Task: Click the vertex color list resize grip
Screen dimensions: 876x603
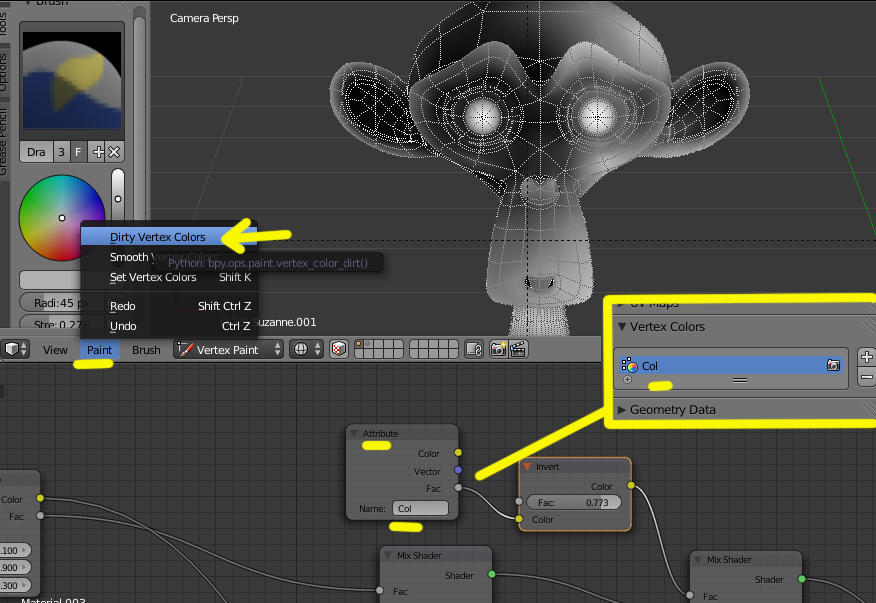Action: coord(740,380)
